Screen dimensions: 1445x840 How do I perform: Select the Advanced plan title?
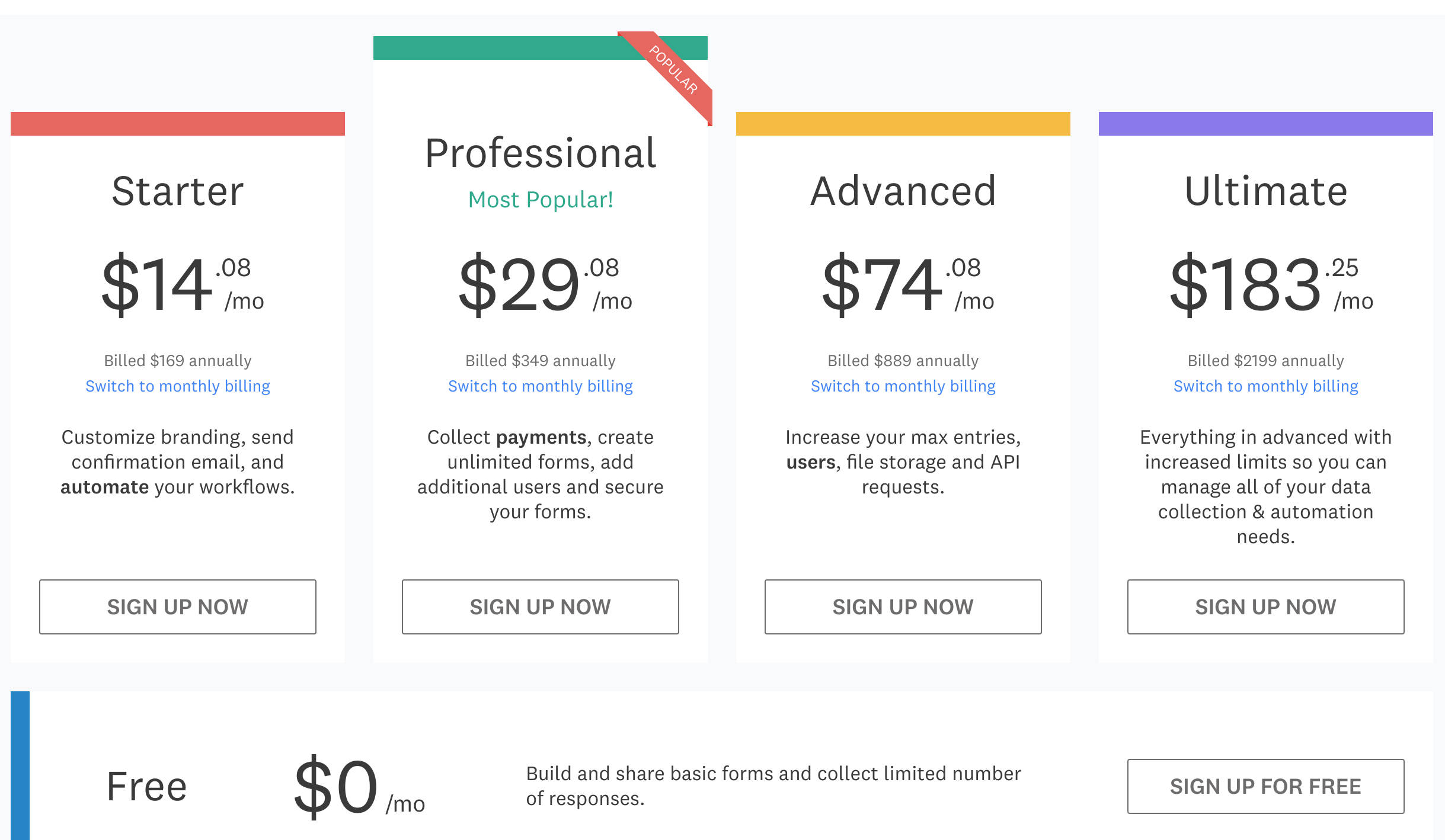click(x=903, y=191)
